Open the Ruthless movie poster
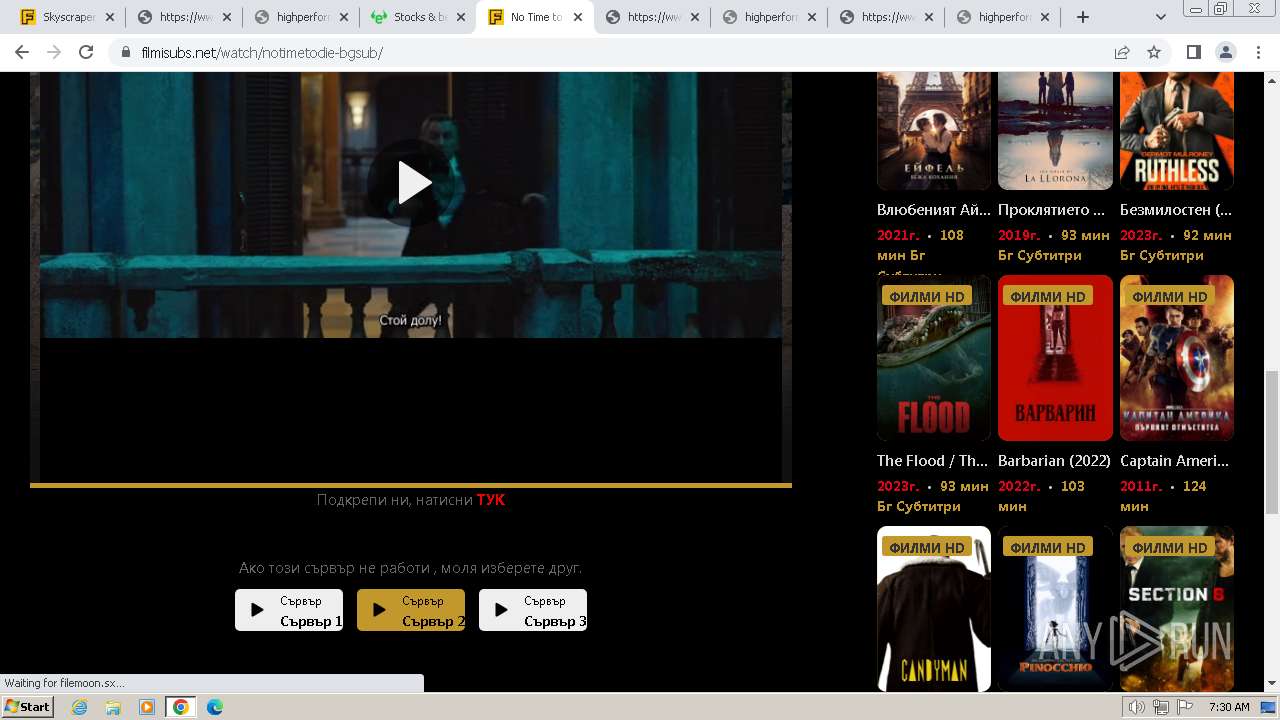 click(1177, 131)
